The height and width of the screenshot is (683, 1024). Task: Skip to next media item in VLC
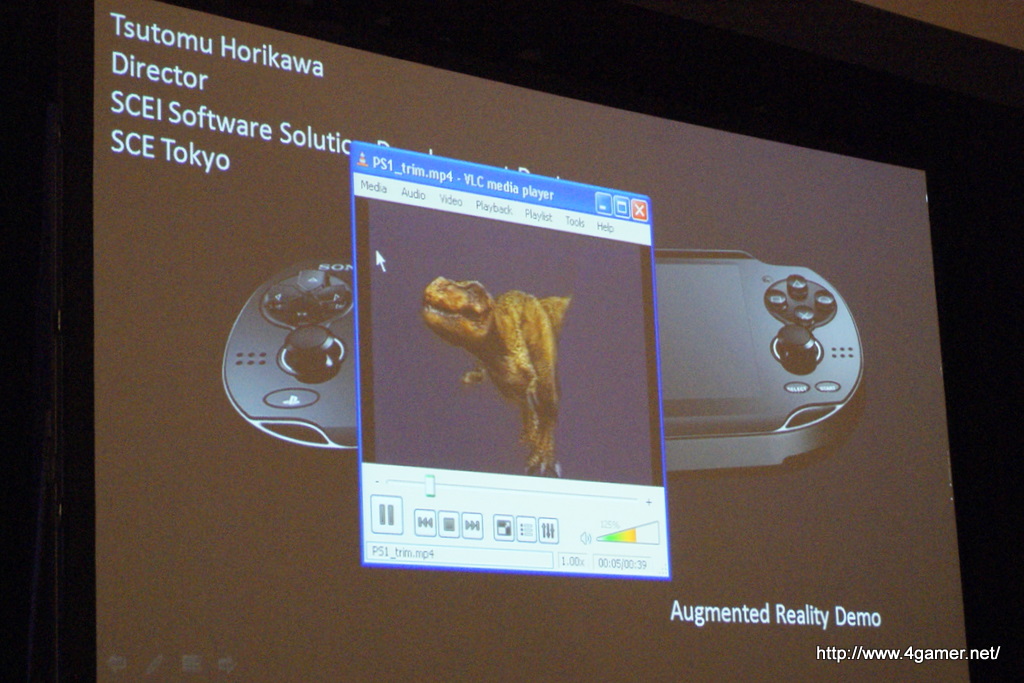(x=472, y=525)
